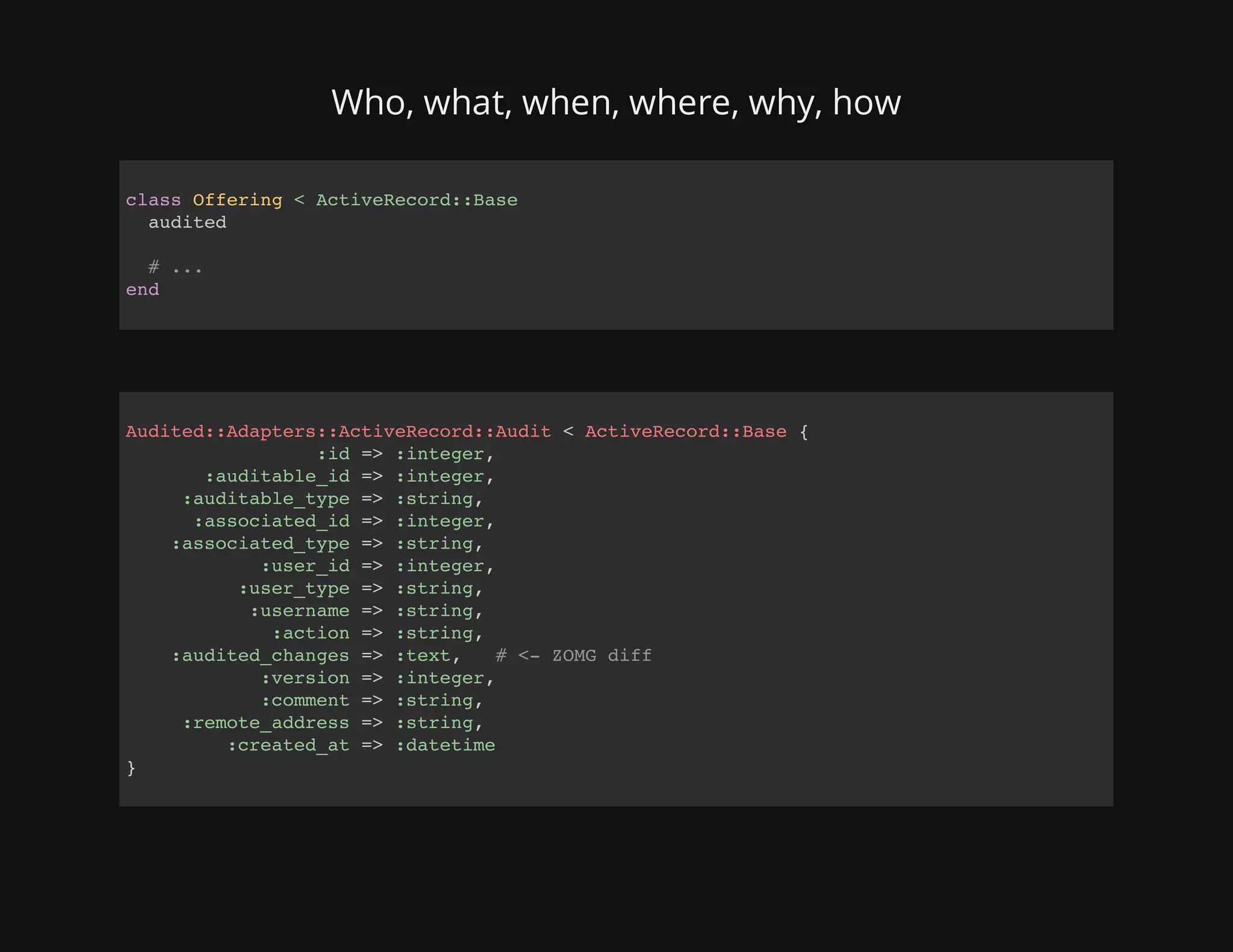Click the ":auditable_id => :integer," line
Screen dimensions: 1233x952
pos(350,477)
